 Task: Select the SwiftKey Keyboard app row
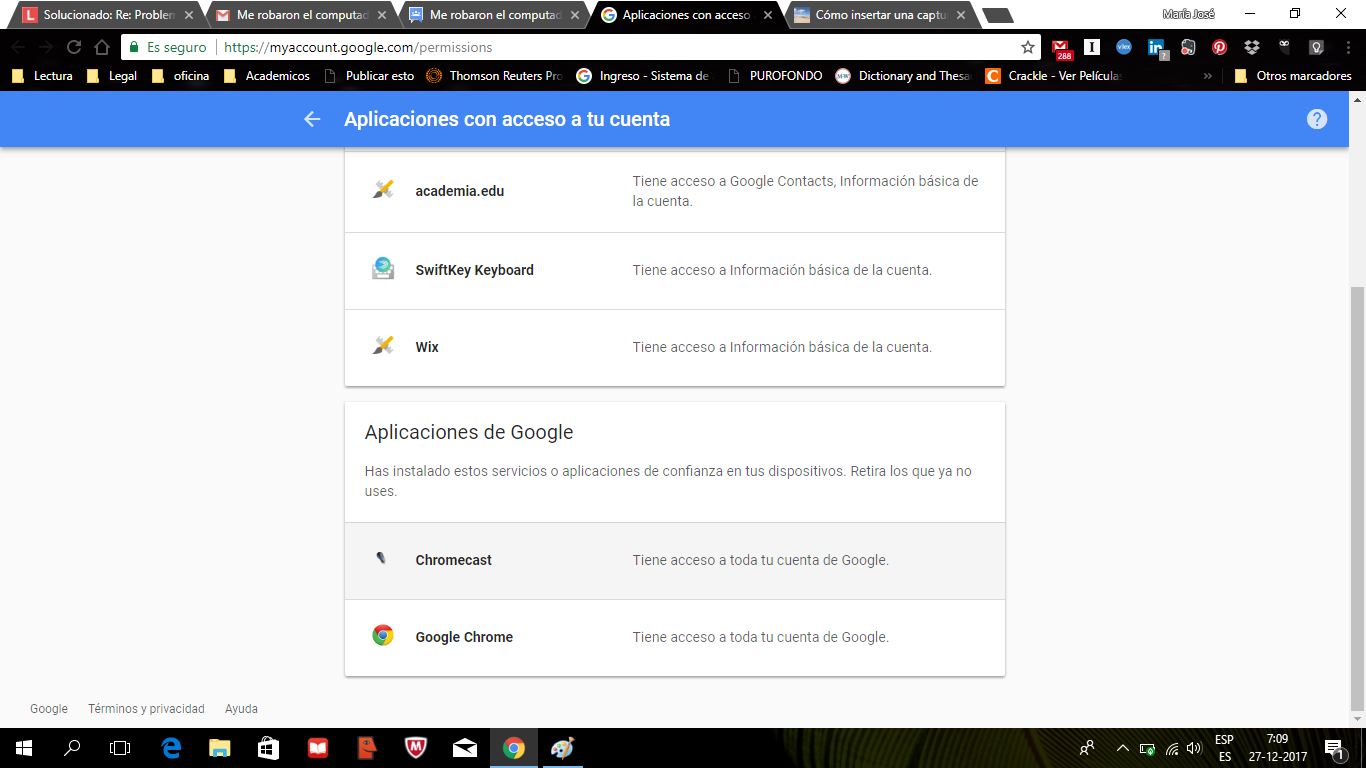click(x=675, y=270)
